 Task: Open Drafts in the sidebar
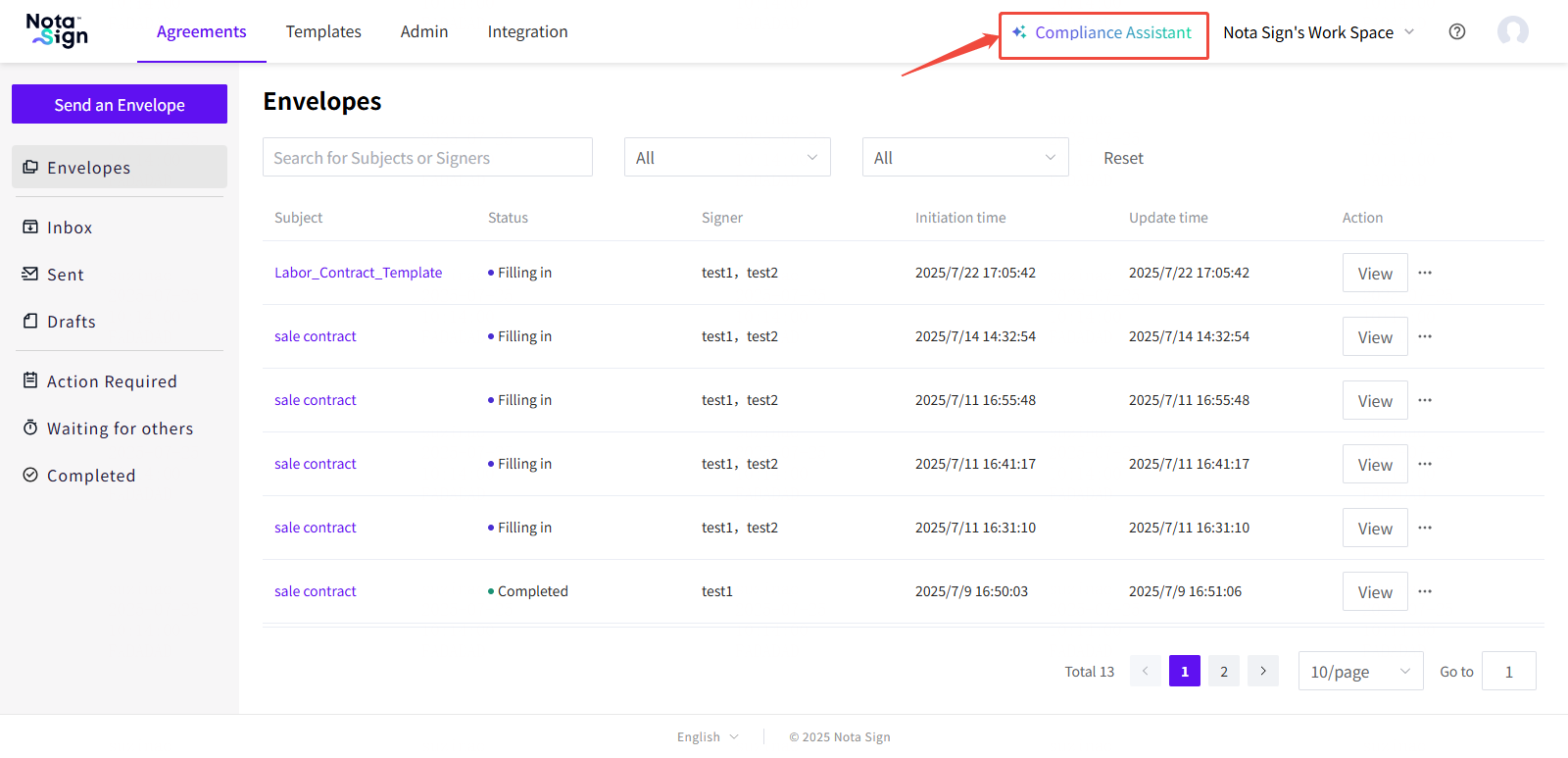(71, 322)
